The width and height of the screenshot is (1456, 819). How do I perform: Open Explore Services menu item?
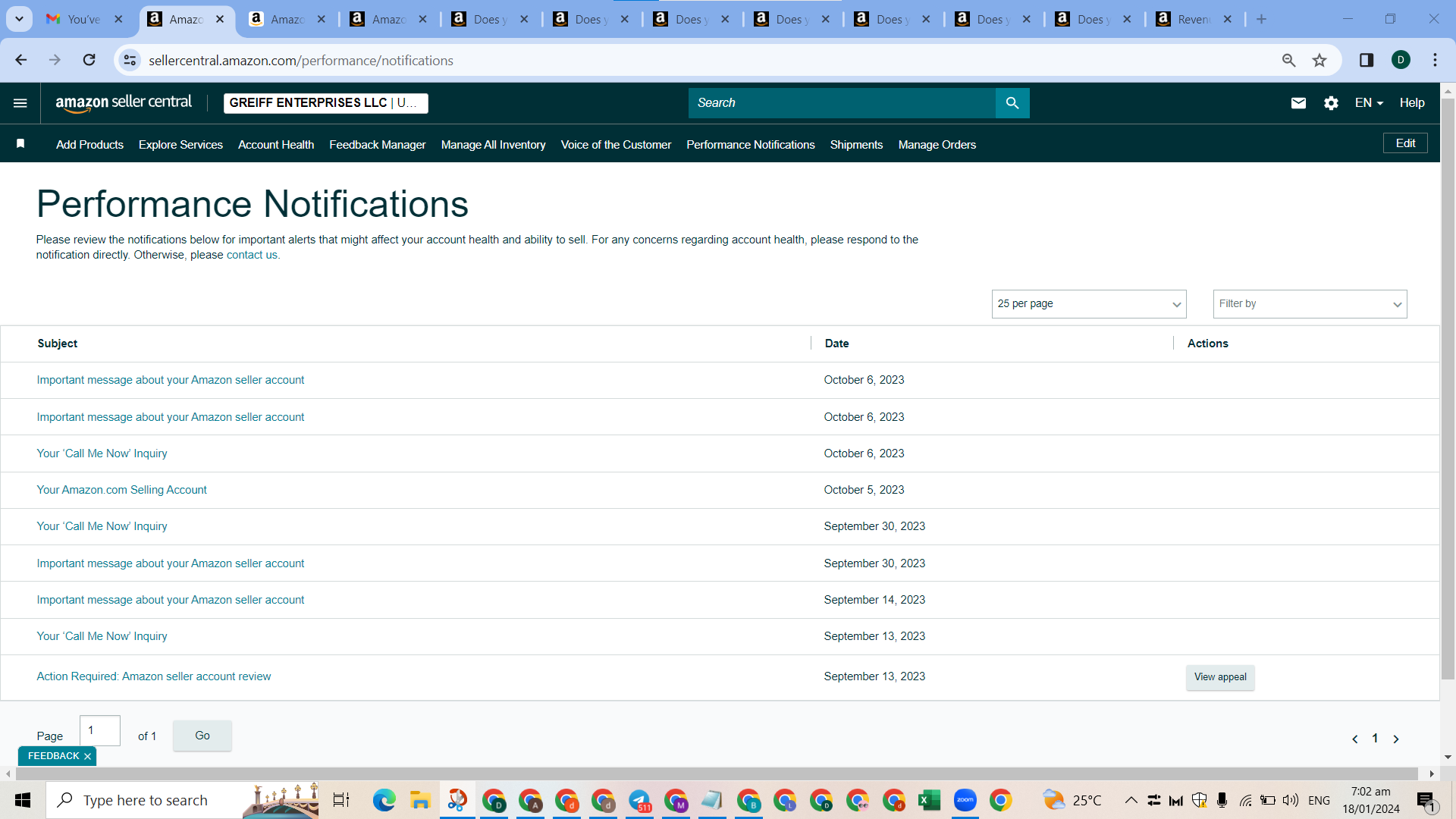180,145
